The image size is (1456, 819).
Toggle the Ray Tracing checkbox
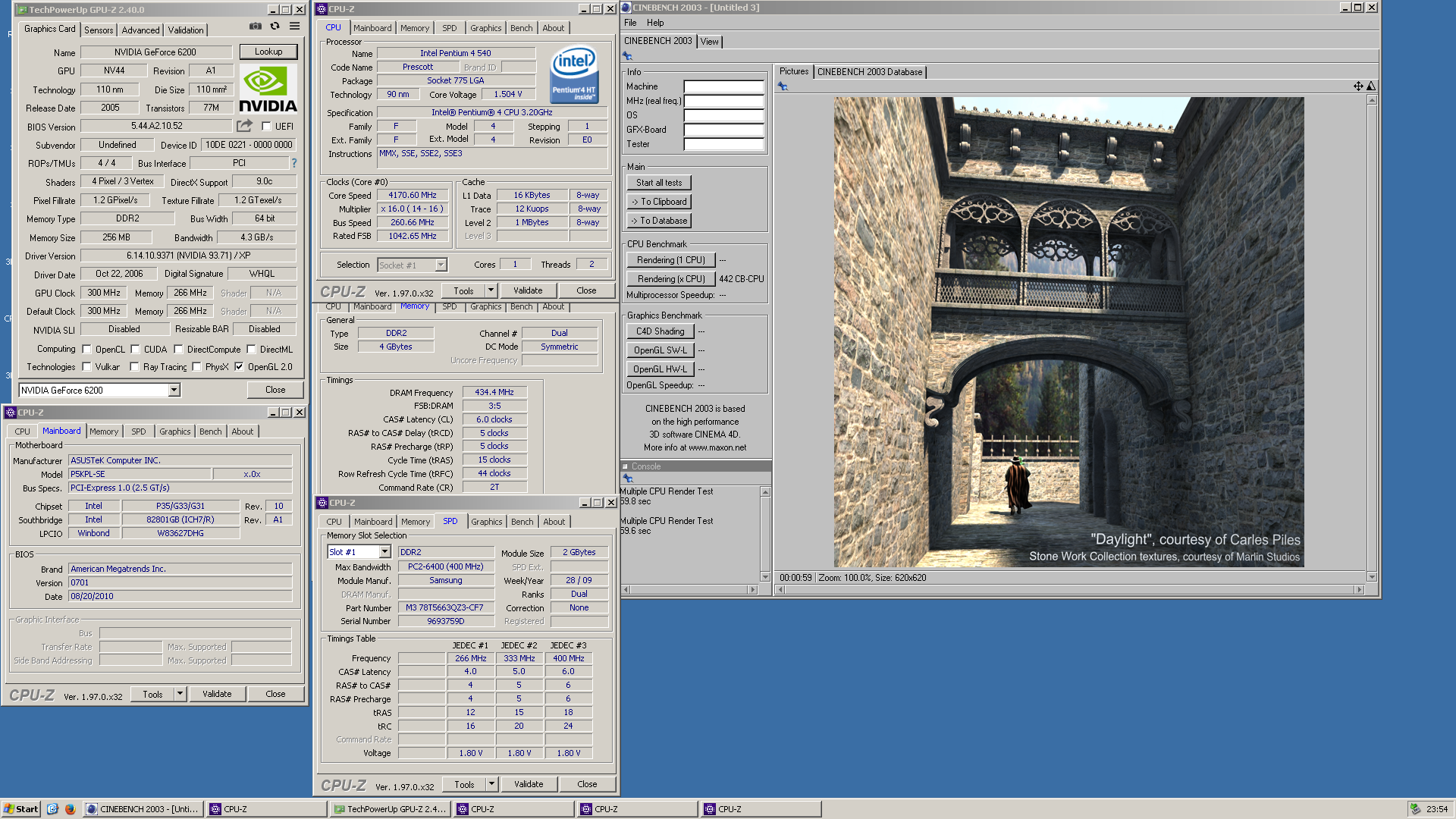tap(134, 367)
